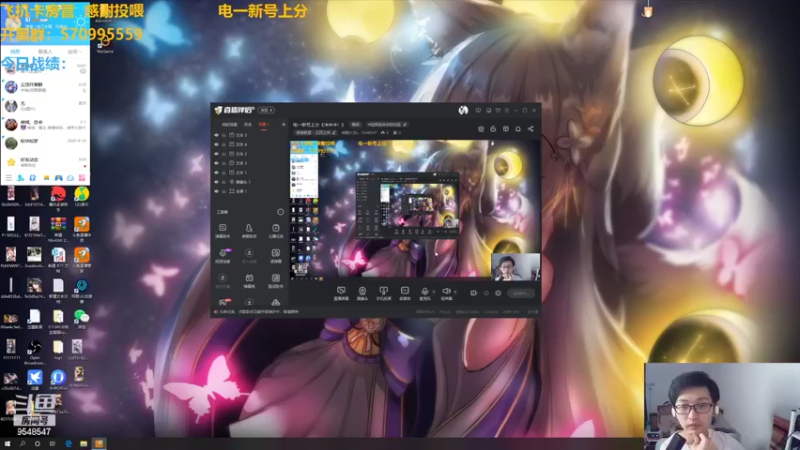Edit the stream title with pencil icon

[405, 124]
